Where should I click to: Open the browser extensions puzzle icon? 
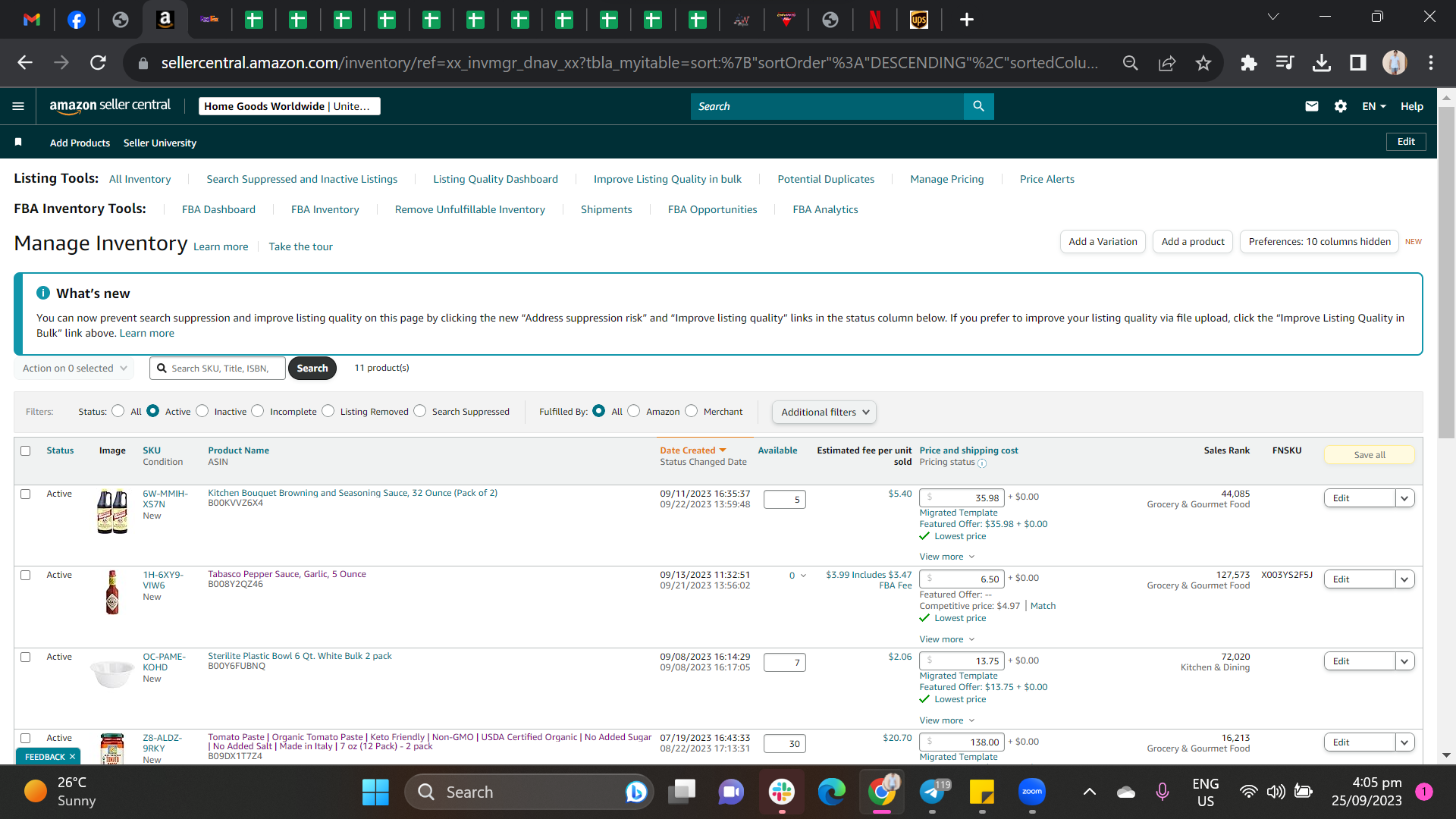pos(1249,63)
